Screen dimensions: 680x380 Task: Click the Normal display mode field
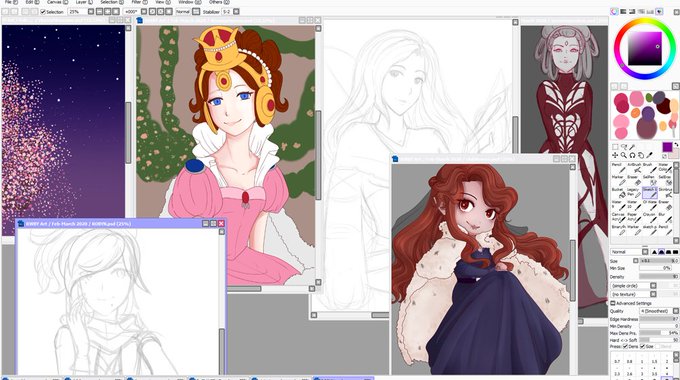point(183,12)
